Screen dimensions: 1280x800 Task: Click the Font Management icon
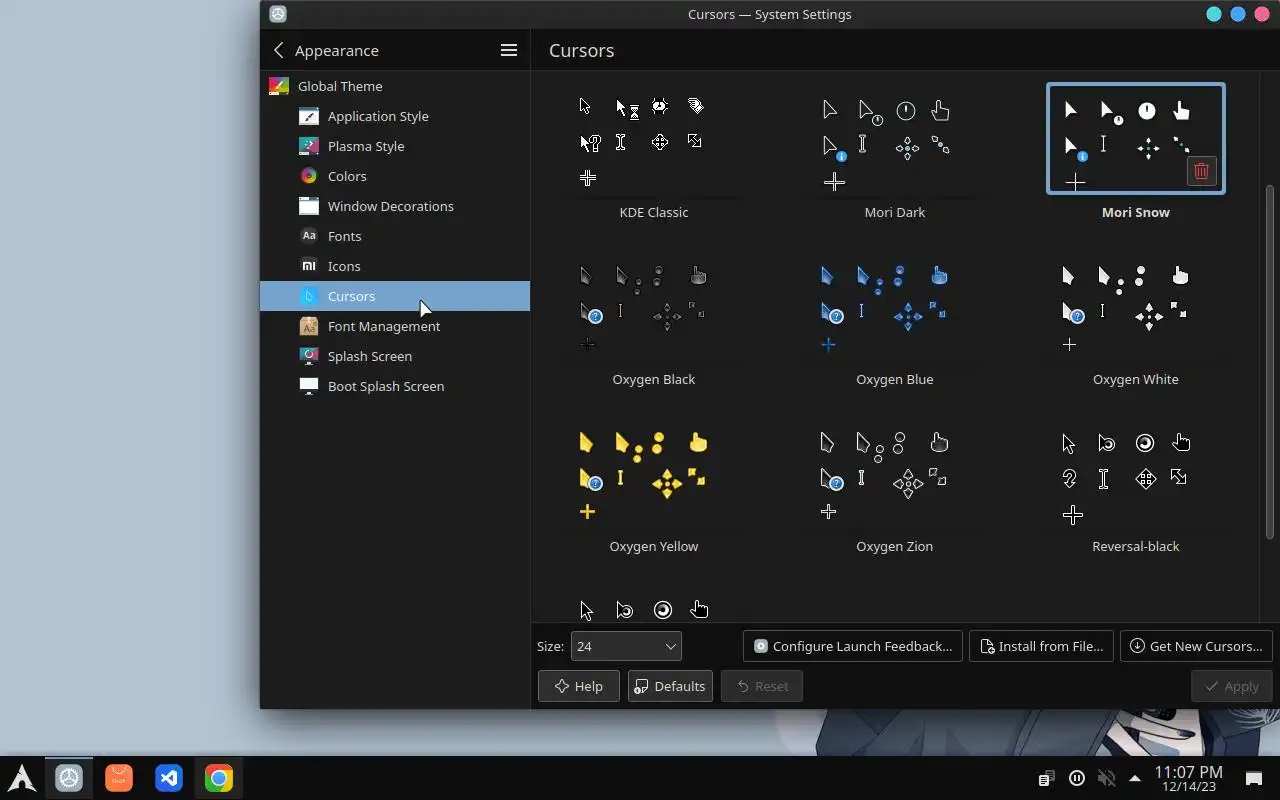point(309,326)
